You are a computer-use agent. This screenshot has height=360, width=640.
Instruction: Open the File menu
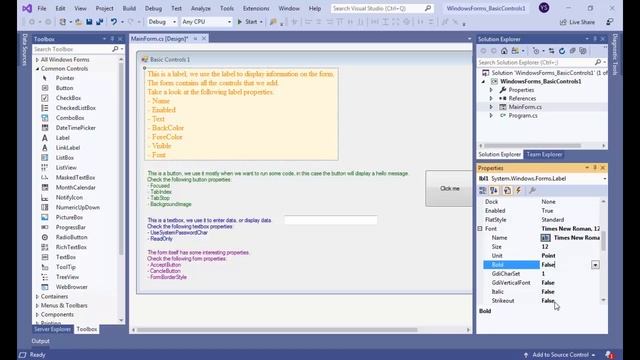[x=42, y=8]
